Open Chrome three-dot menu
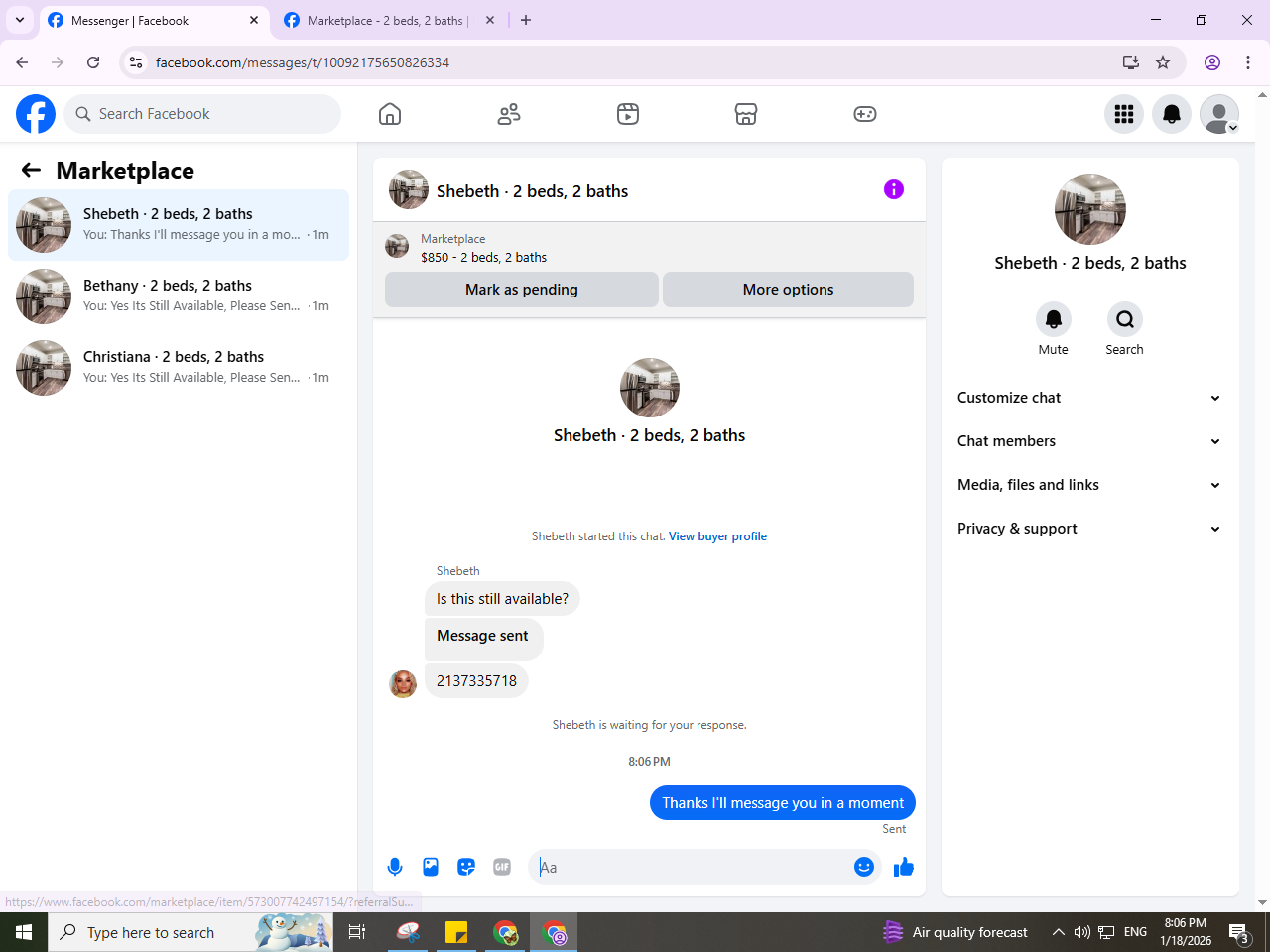 1248,62
